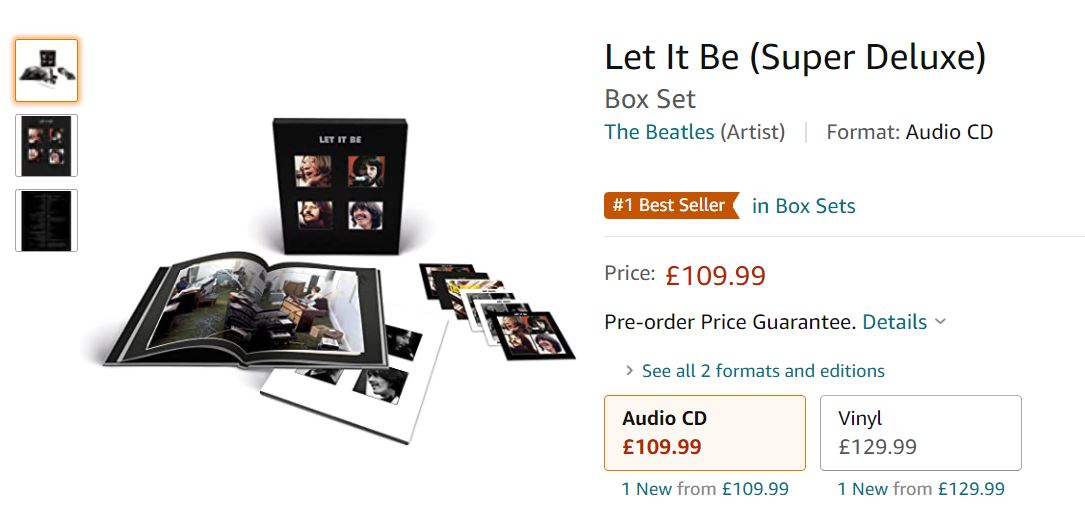Click the Let It Be box cover in image
This screenshot has width=1085, height=522.
click(x=339, y=186)
